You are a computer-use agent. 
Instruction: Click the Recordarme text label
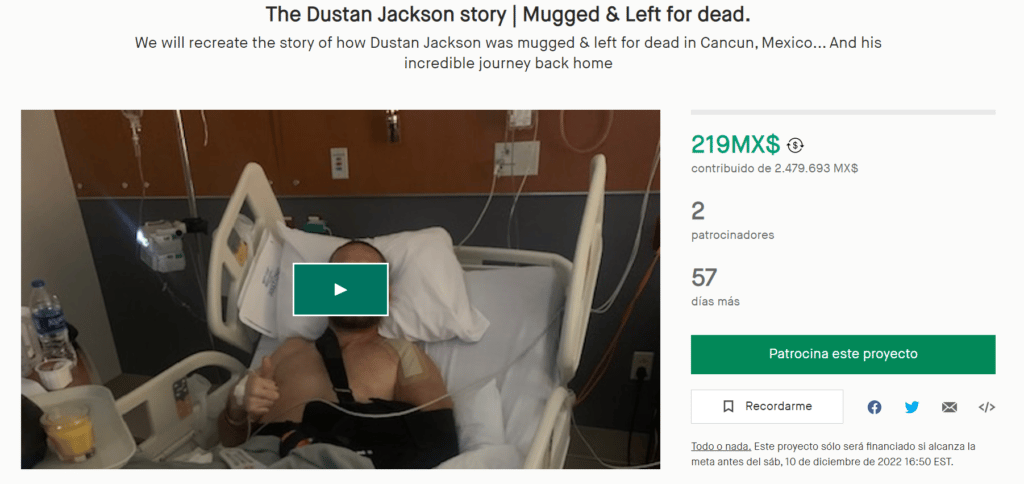778,406
